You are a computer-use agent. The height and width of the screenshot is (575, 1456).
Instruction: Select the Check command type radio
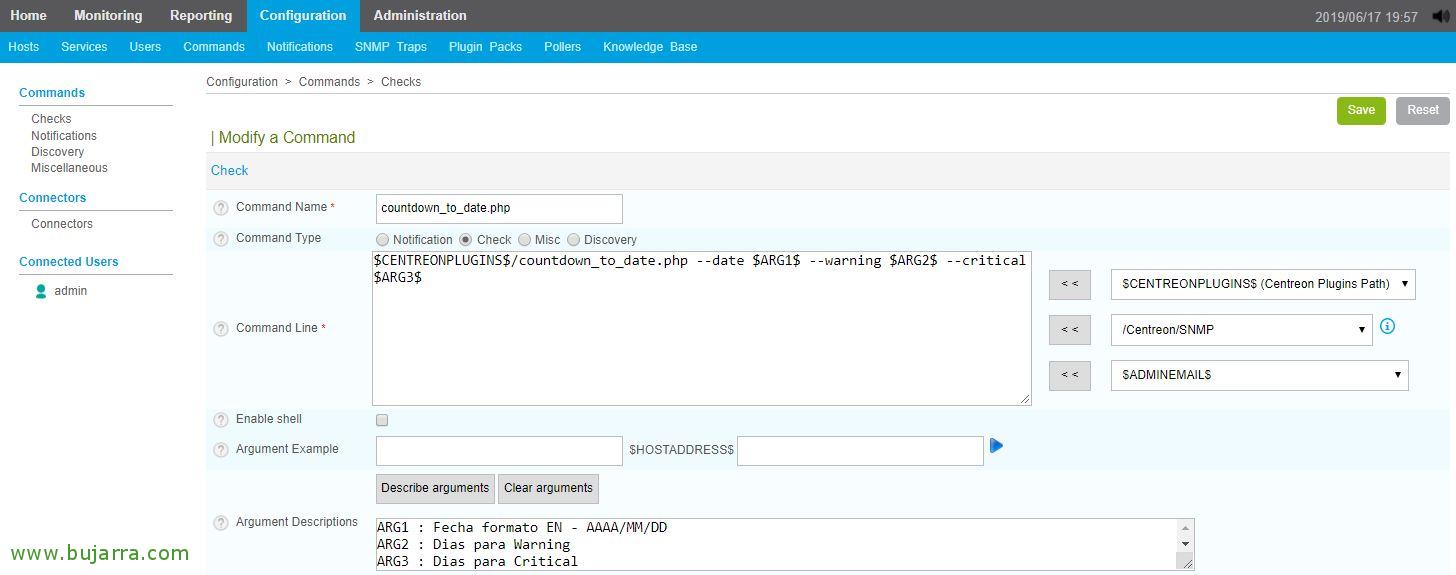[x=466, y=240]
